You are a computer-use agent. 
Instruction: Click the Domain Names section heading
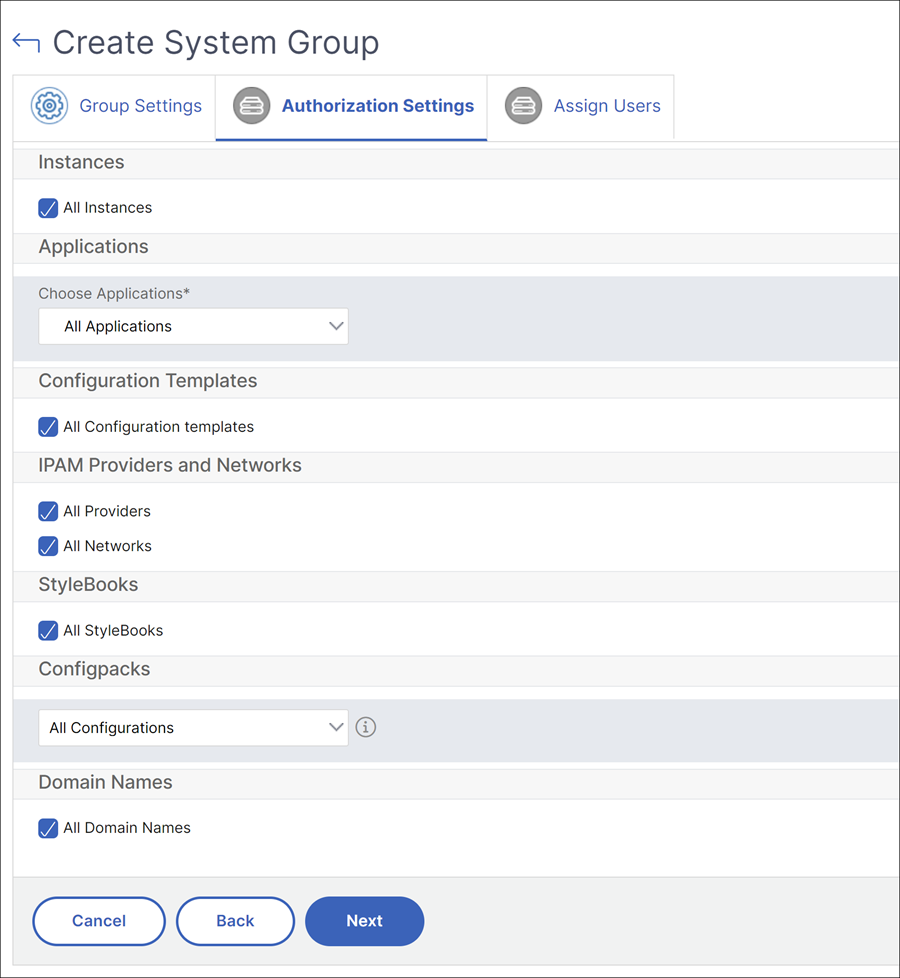[105, 782]
